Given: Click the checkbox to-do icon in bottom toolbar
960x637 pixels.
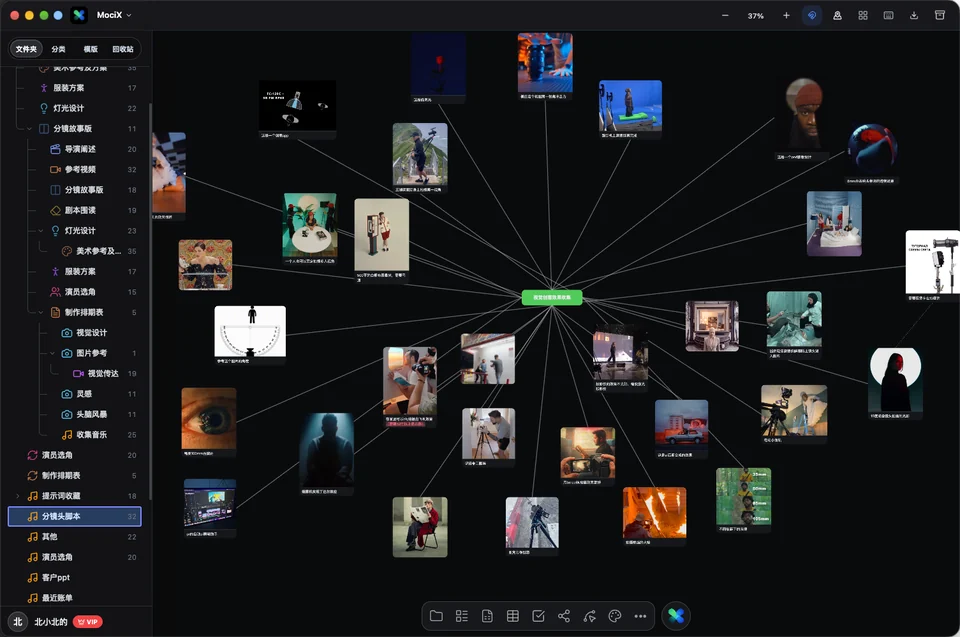Looking at the screenshot, I should coord(538,616).
